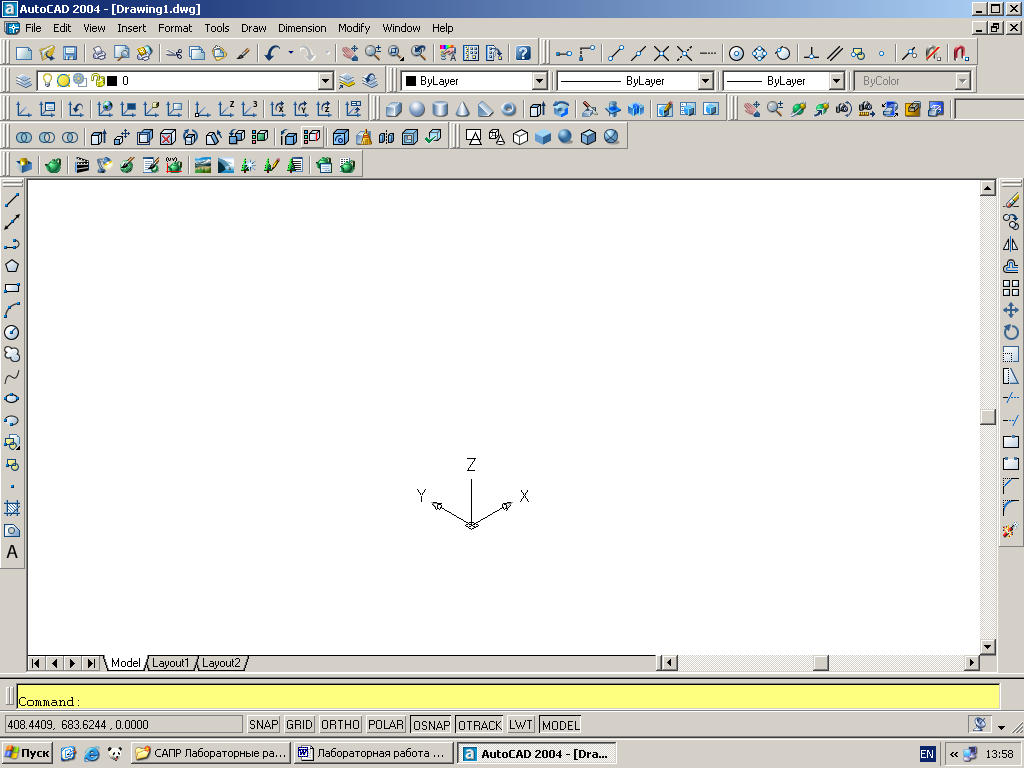
Task: Open the File menu
Action: pos(33,28)
